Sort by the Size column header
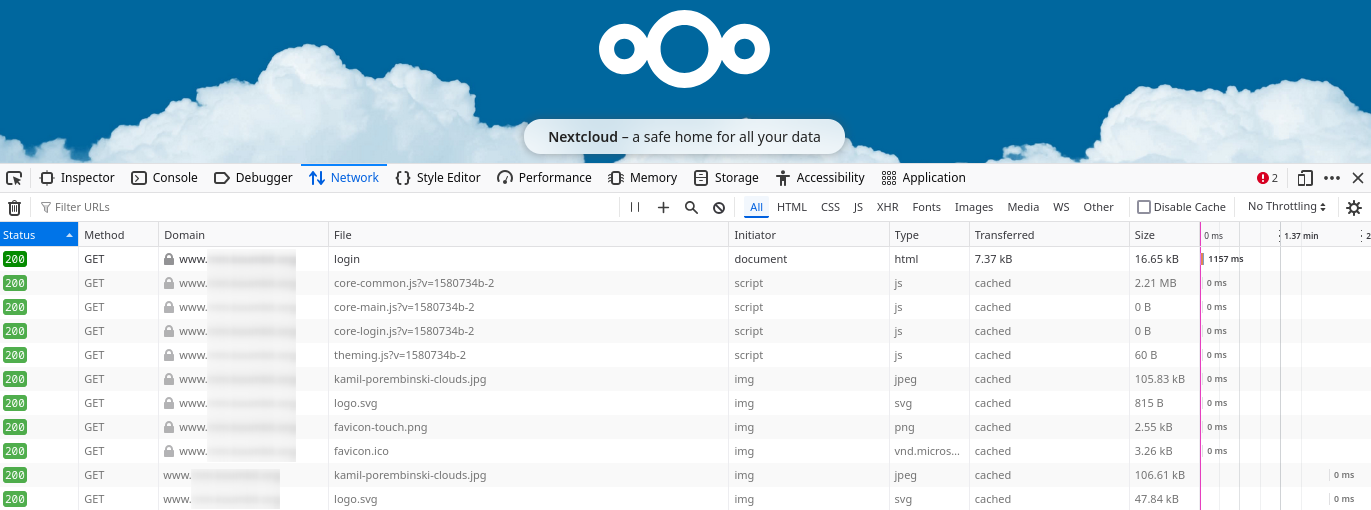 pos(1164,235)
